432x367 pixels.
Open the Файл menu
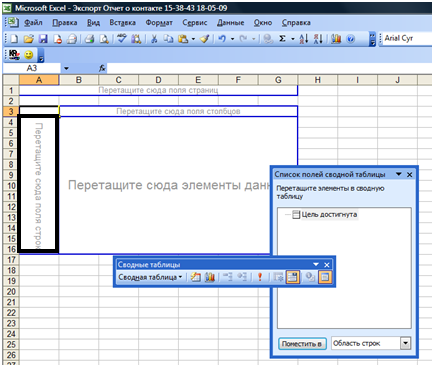coord(33,23)
